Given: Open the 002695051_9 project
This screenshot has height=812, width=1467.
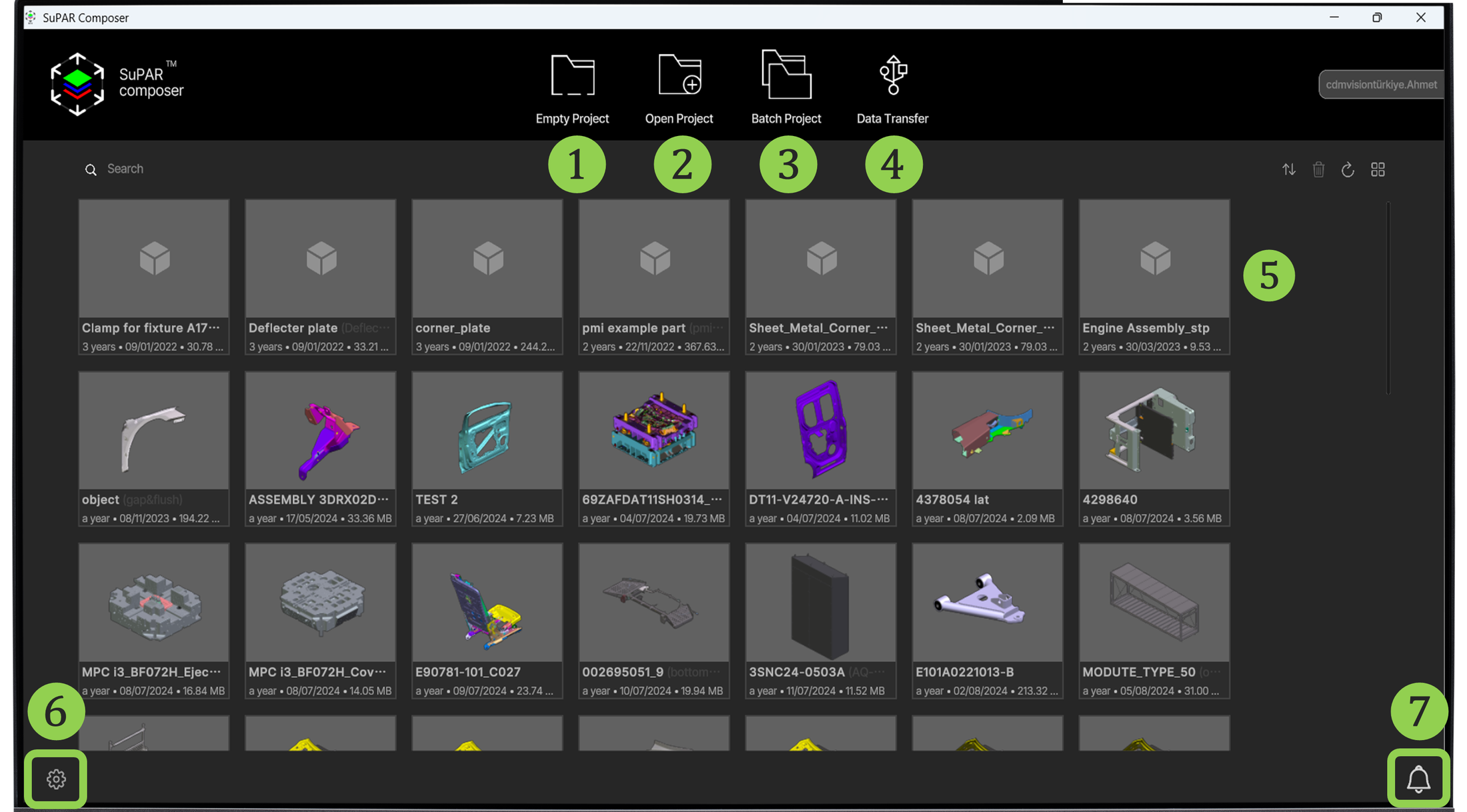Looking at the screenshot, I should [654, 621].
